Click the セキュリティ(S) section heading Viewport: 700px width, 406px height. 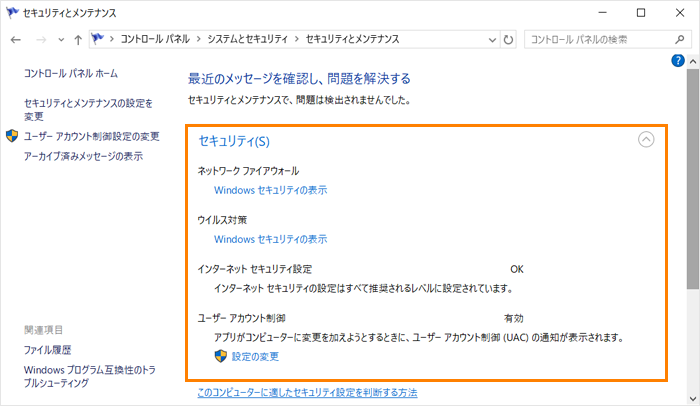click(234, 141)
